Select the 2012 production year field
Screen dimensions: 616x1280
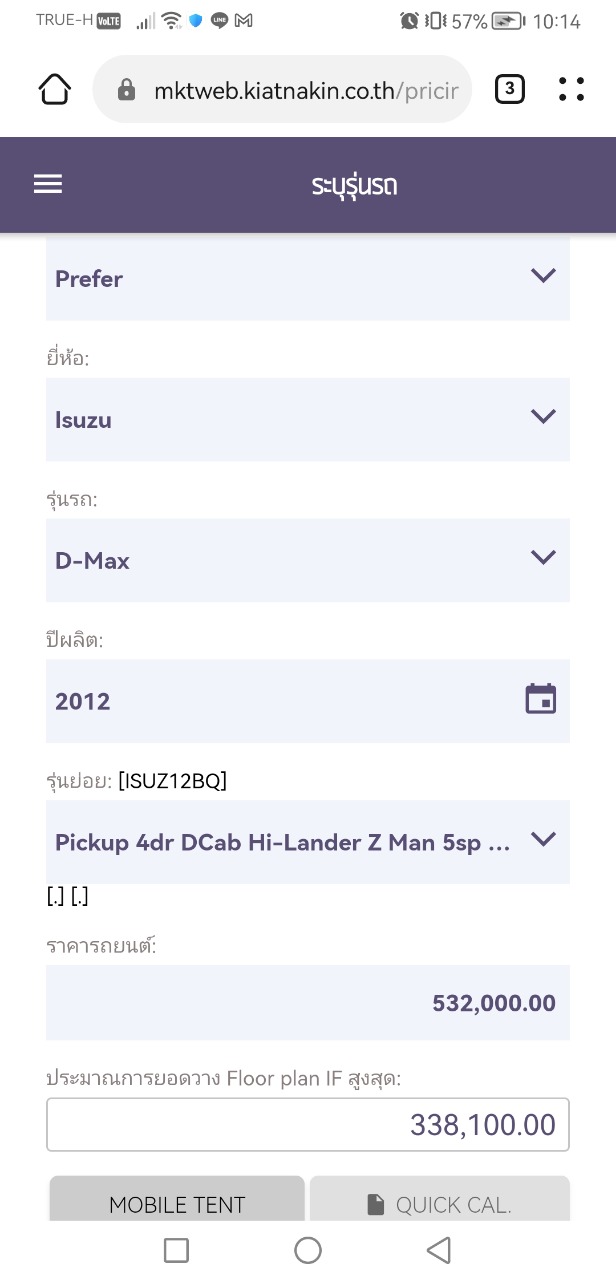pyautogui.click(x=280, y=701)
